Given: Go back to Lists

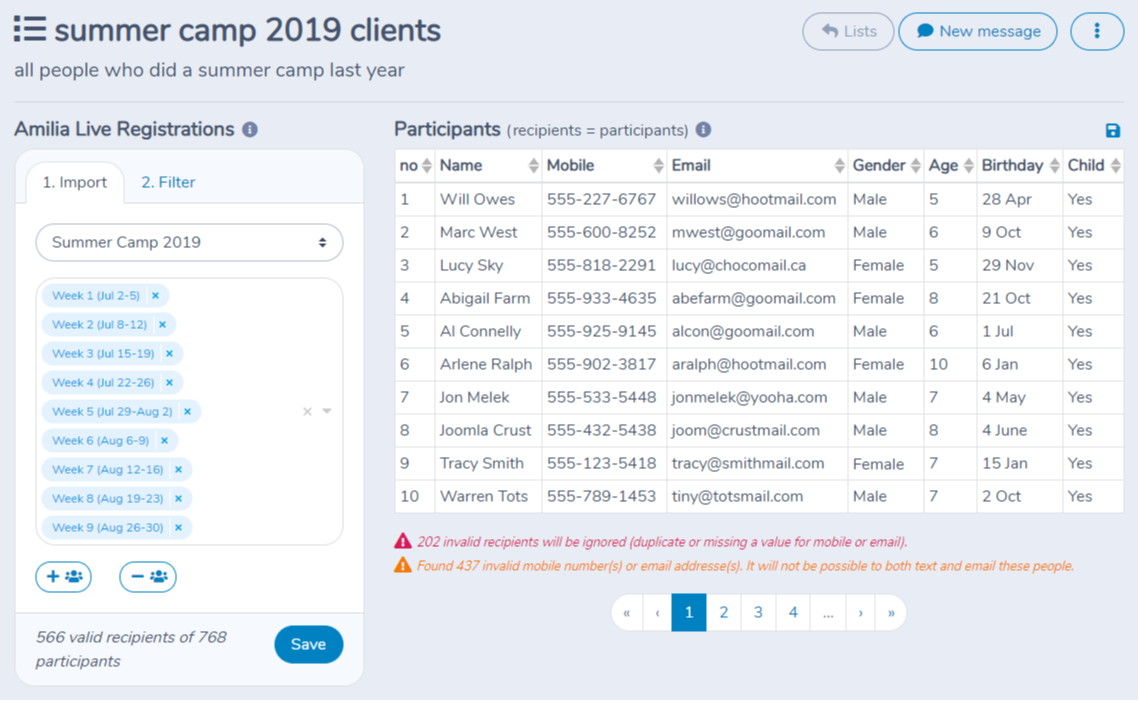Looking at the screenshot, I should pos(848,31).
